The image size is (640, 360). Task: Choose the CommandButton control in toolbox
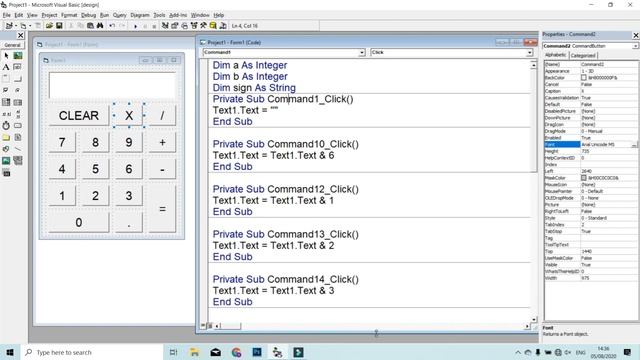(18, 79)
